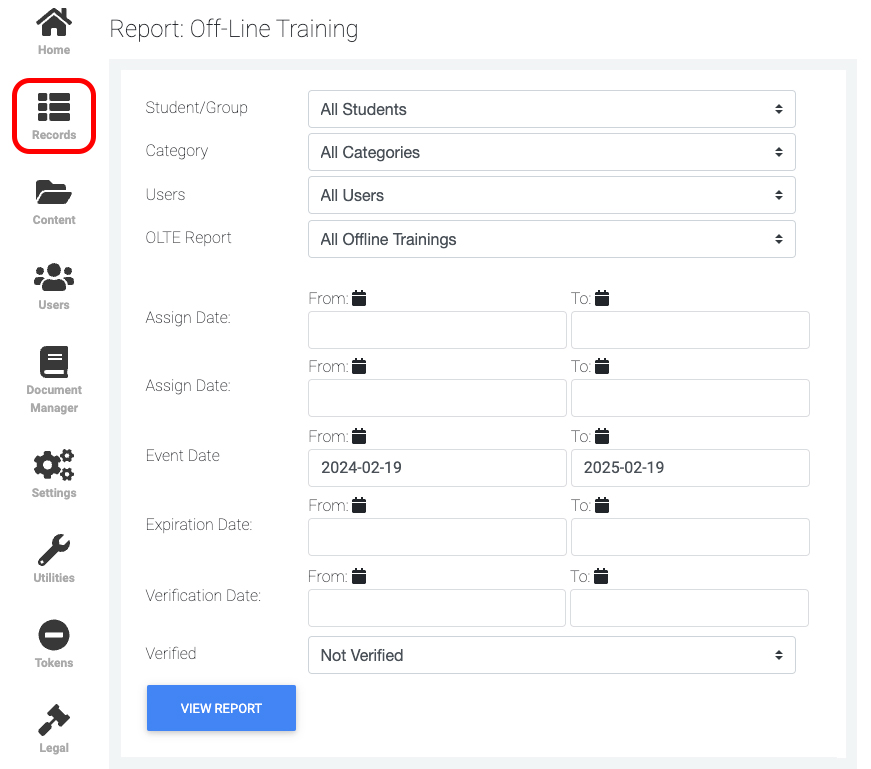Click the Event Date label
The image size is (871, 769).
click(x=183, y=456)
